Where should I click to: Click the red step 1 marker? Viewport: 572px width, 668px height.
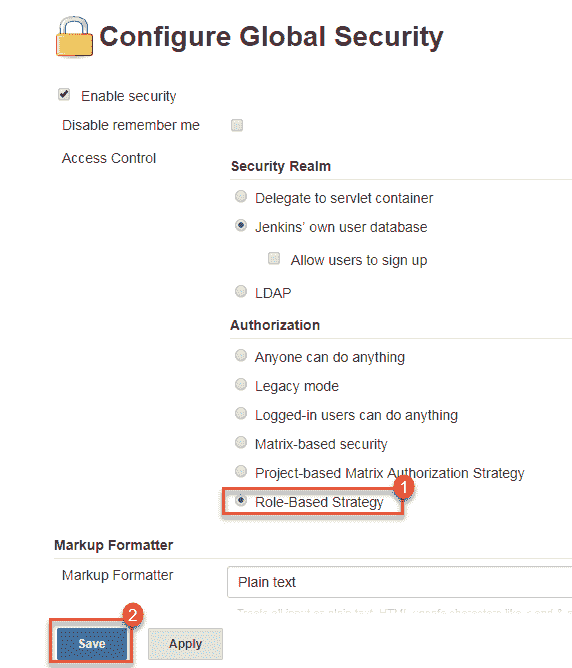pos(403,487)
